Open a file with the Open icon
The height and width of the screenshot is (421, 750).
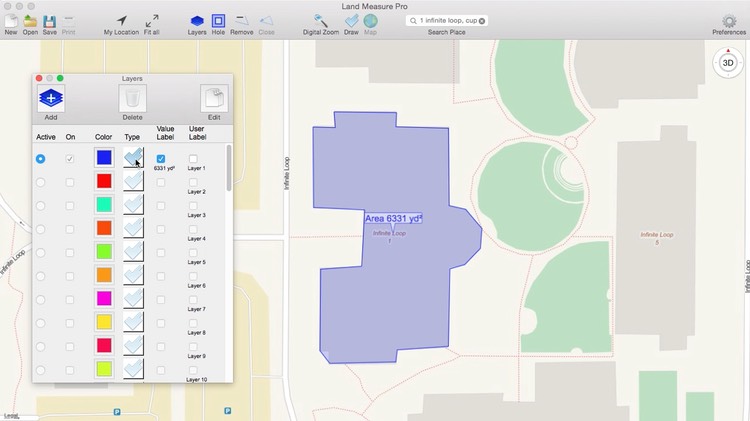(30, 20)
